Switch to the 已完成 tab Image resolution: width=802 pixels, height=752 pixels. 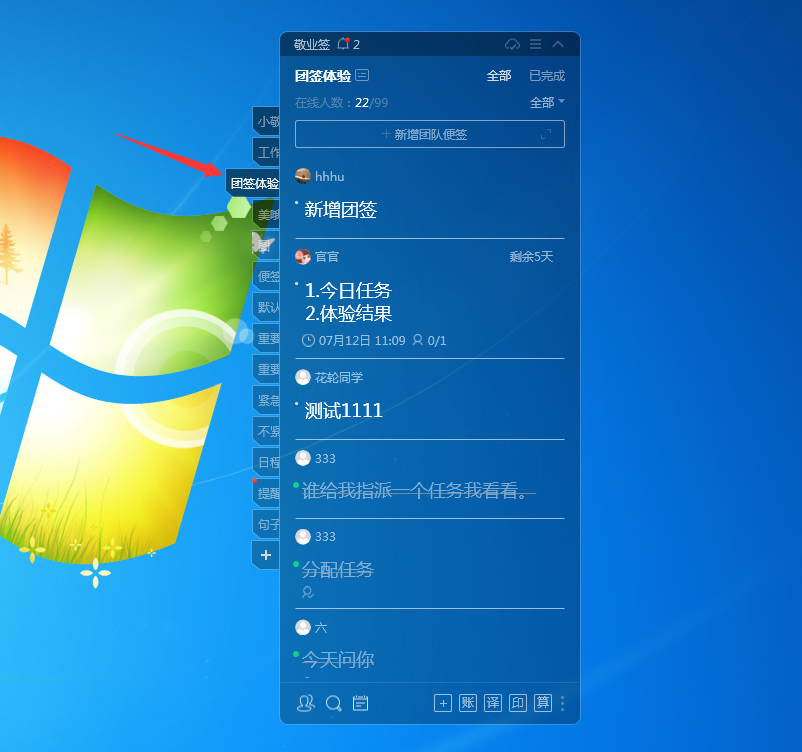[546, 76]
